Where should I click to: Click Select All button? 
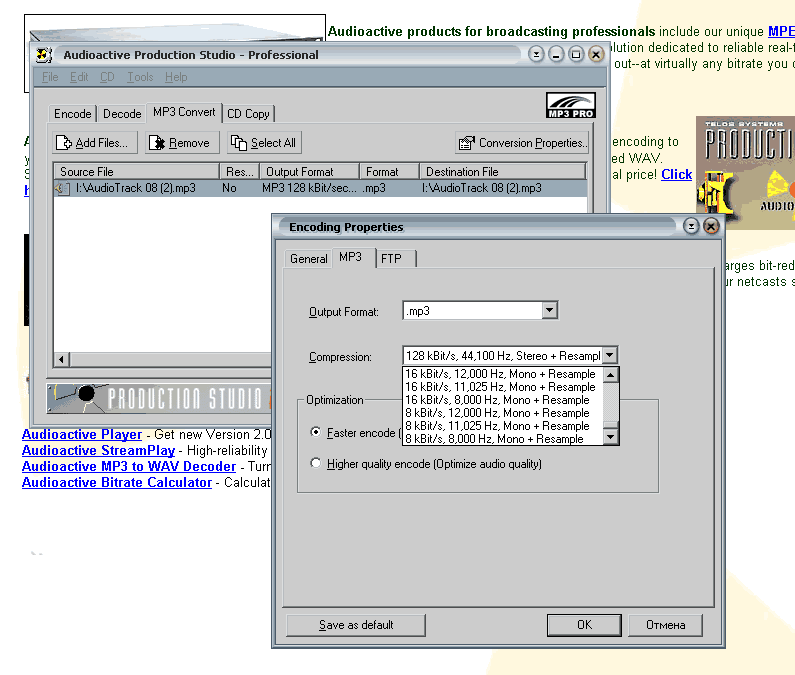[x=264, y=143]
